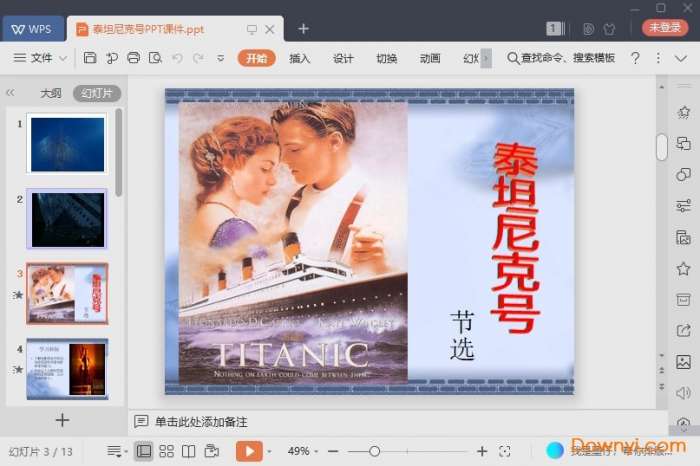
Task: Select slide 2 thumbnail
Action: tap(67, 218)
